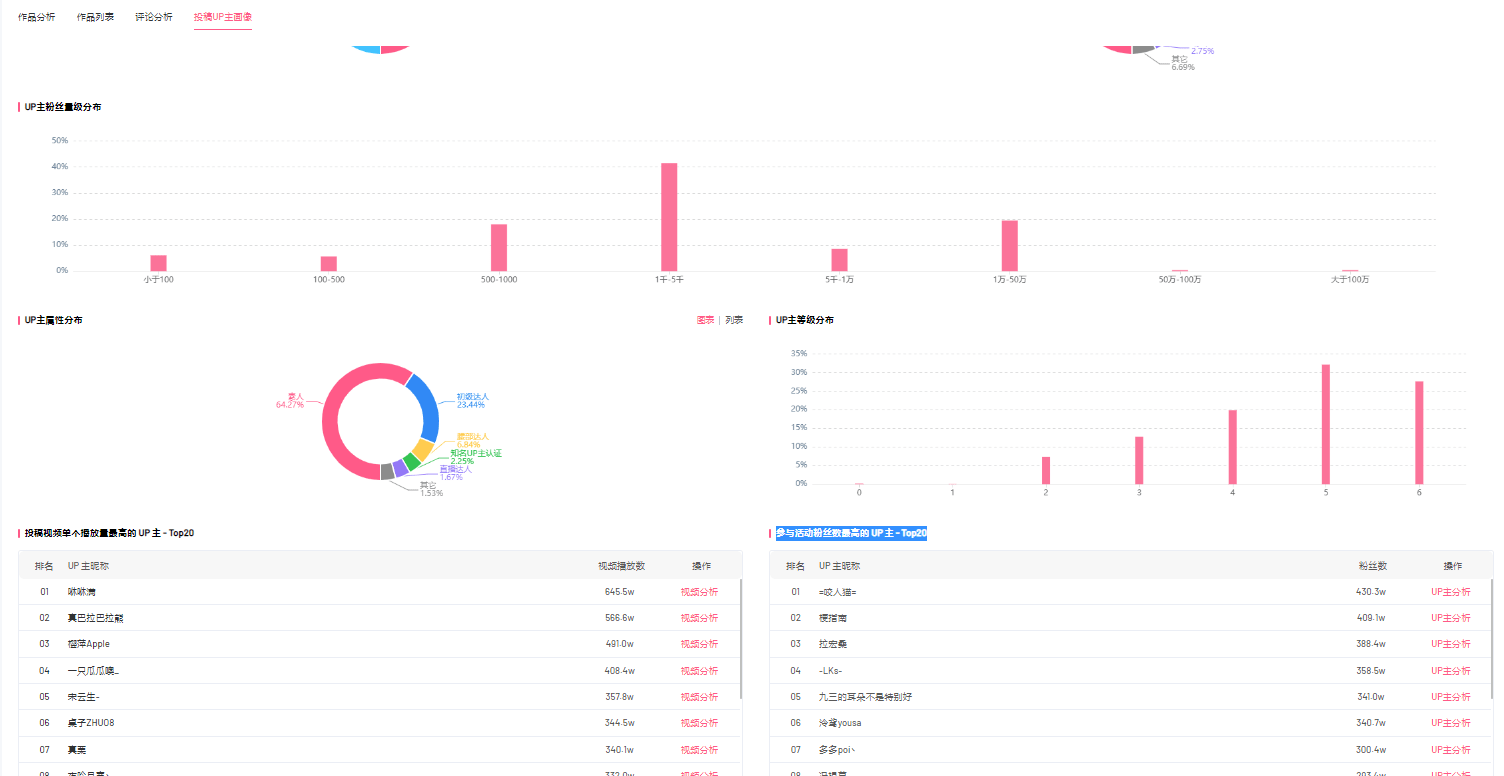This screenshot has height=776, width=1504.
Task: Open 视频分析 for the 645.5w row
Action: (x=699, y=592)
